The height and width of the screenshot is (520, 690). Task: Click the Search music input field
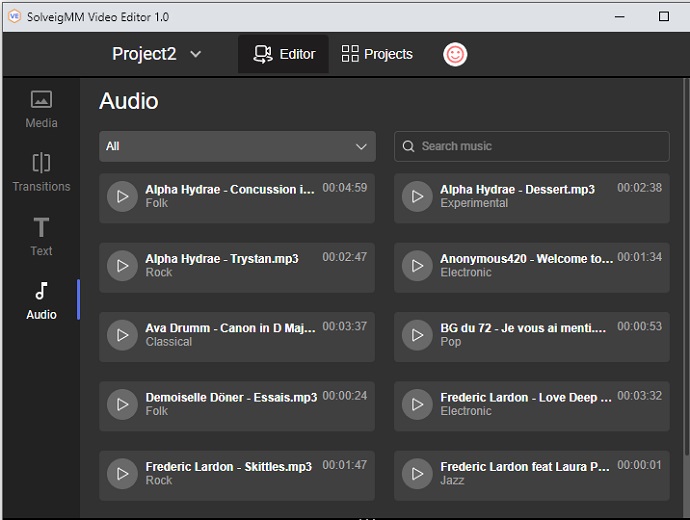point(532,146)
